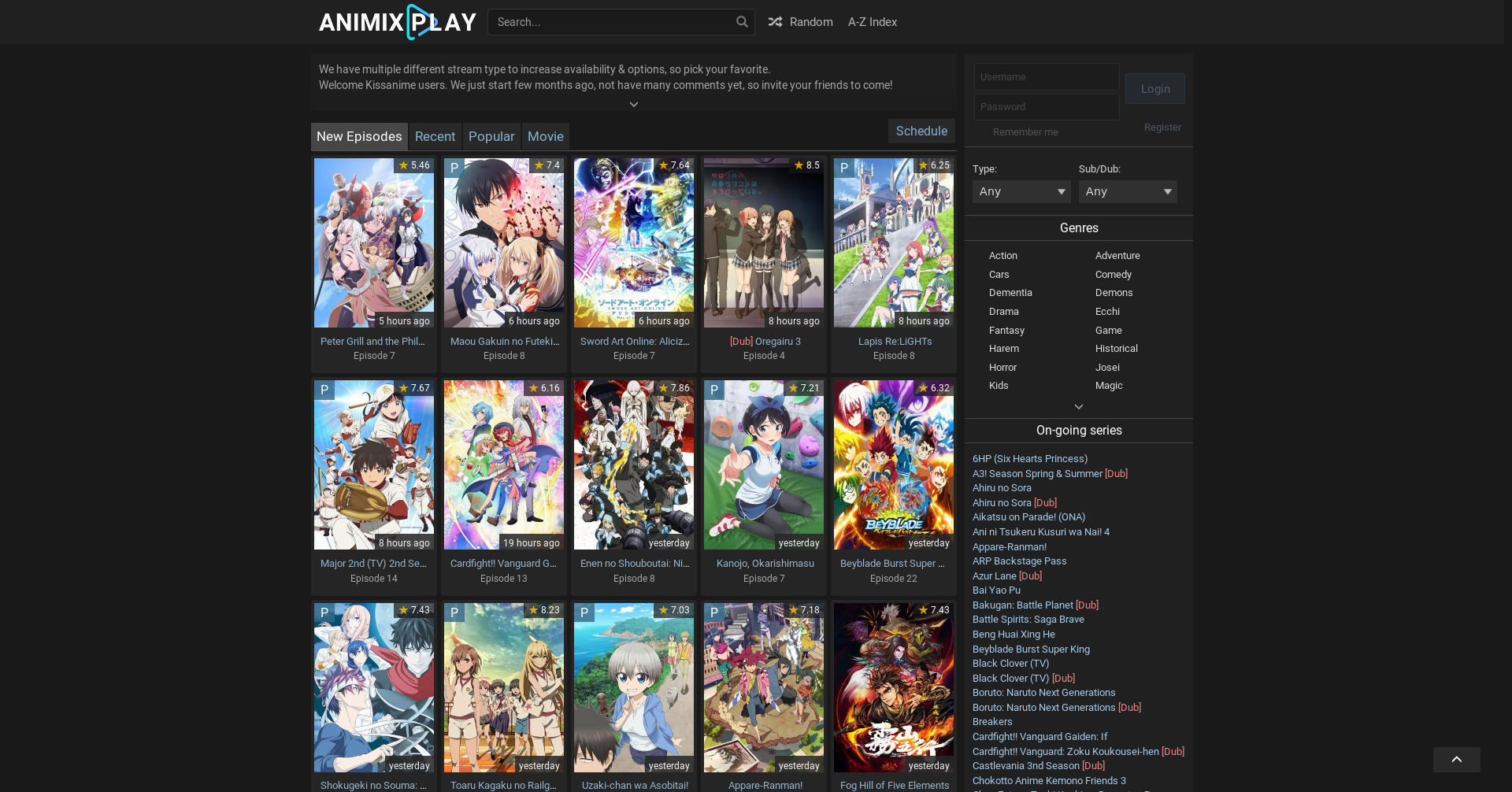
Task: Click the P badge on Lapis Re:LiGHTs
Action: pyautogui.click(x=844, y=168)
